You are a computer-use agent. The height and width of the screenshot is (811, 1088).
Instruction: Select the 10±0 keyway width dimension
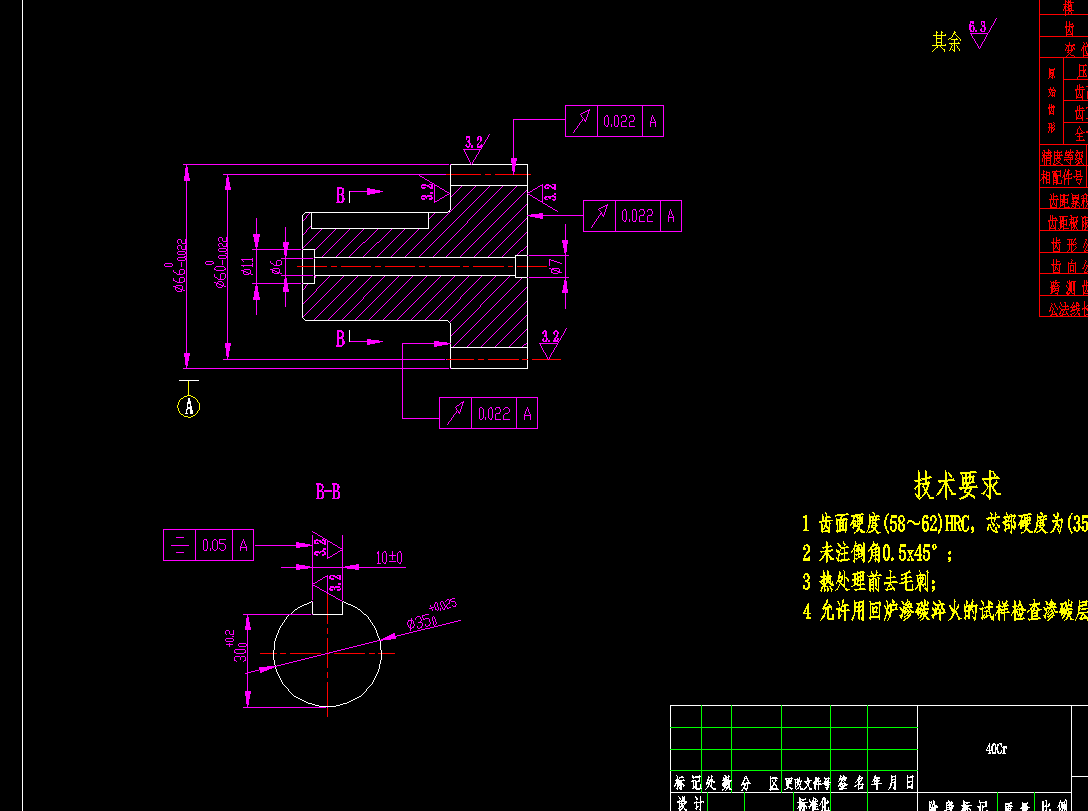[389, 557]
